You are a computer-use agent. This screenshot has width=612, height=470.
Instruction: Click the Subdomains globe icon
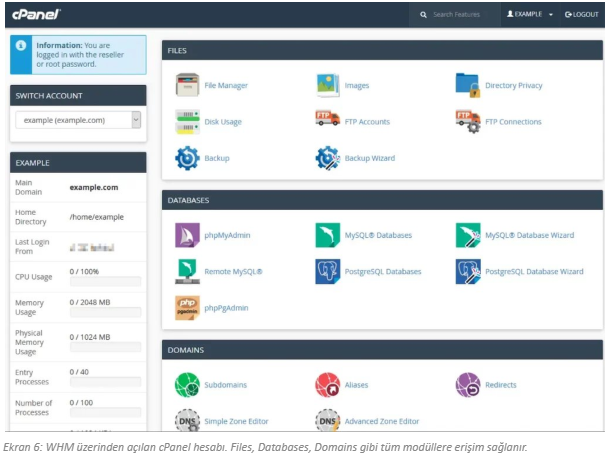pos(187,385)
